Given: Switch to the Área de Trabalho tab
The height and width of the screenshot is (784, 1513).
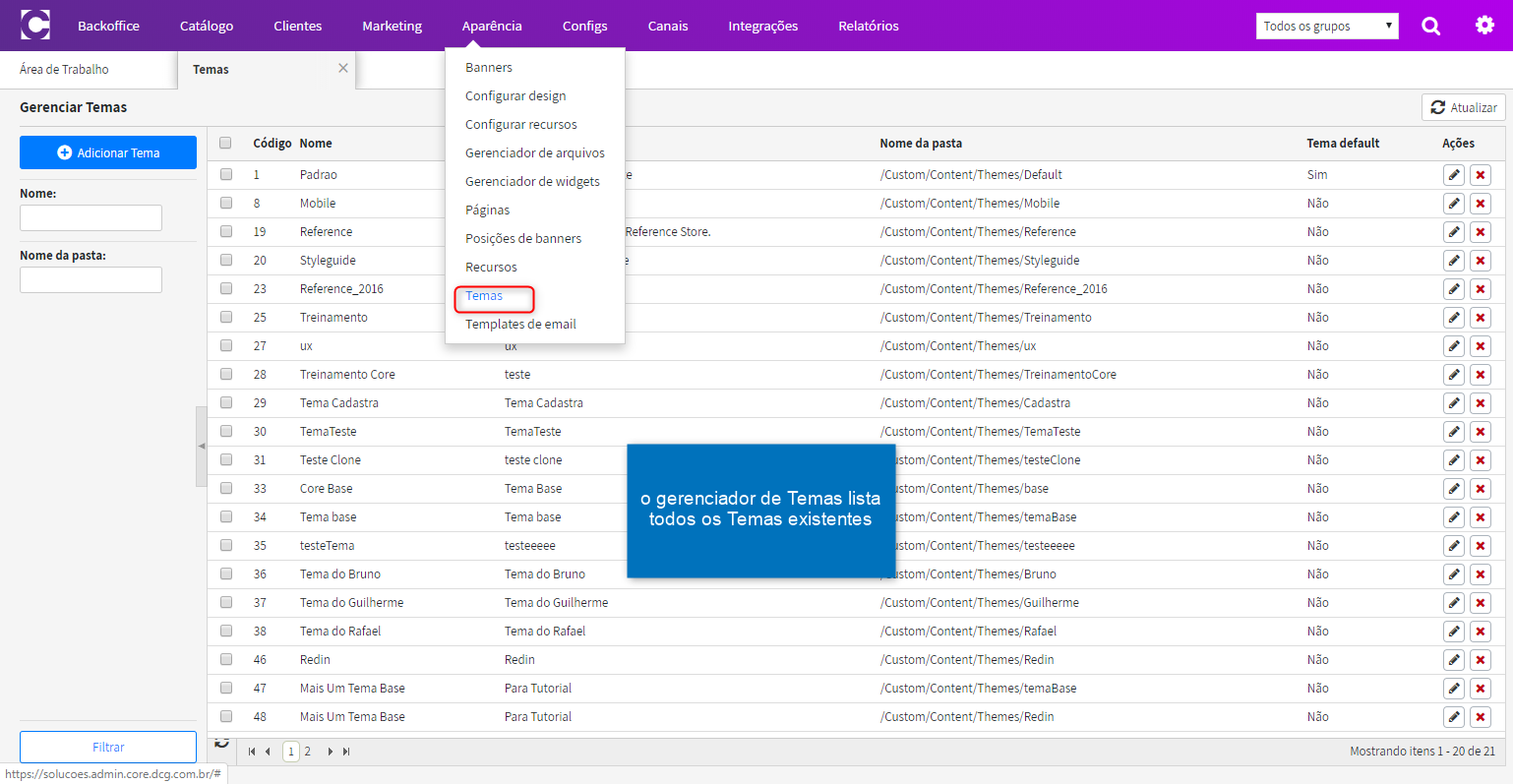Looking at the screenshot, I should point(64,70).
